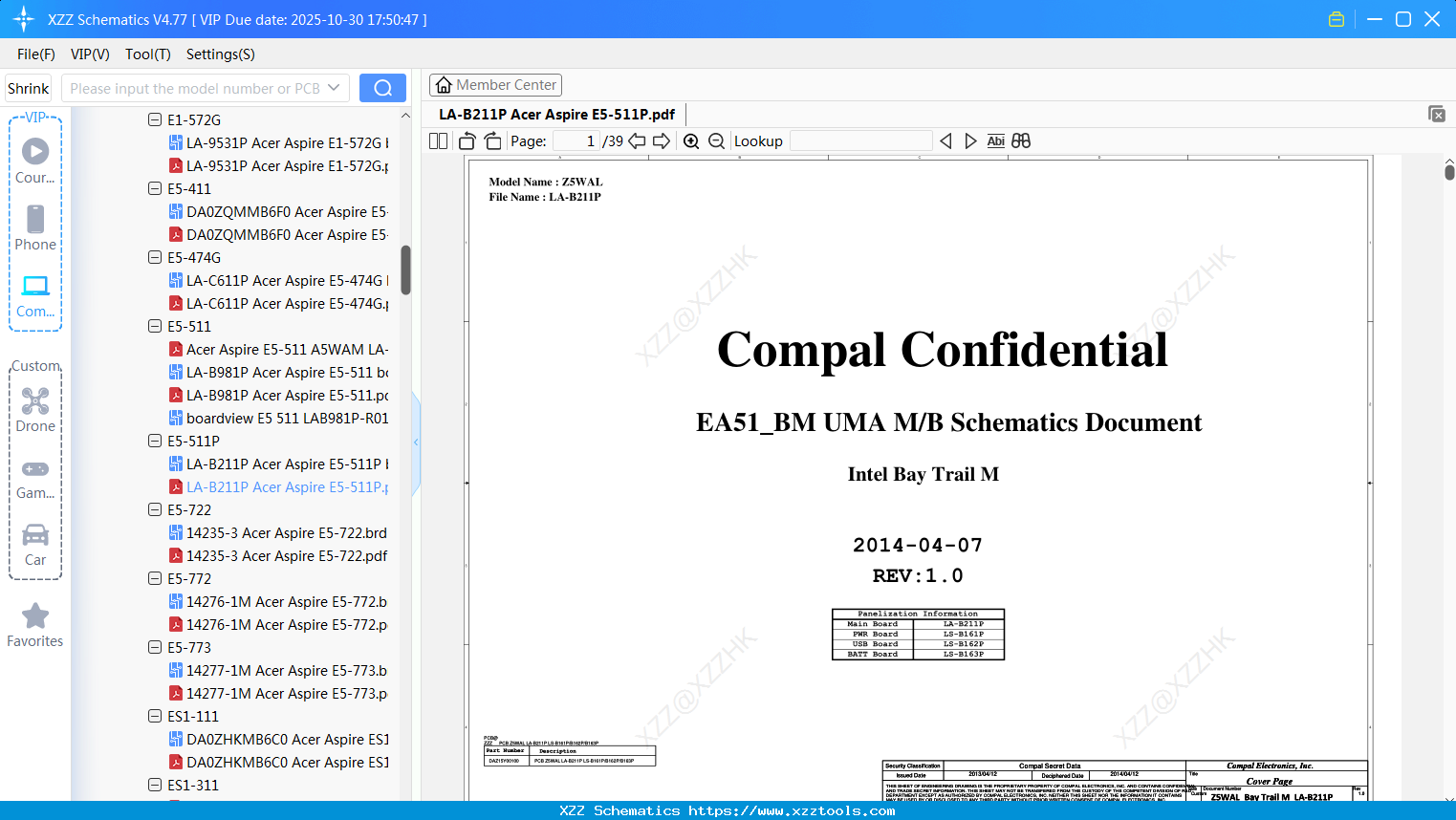Image resolution: width=1456 pixels, height=820 pixels.
Task: Open LA-B211P Acer Aspire E5-511P boardview file
Action: (x=278, y=464)
